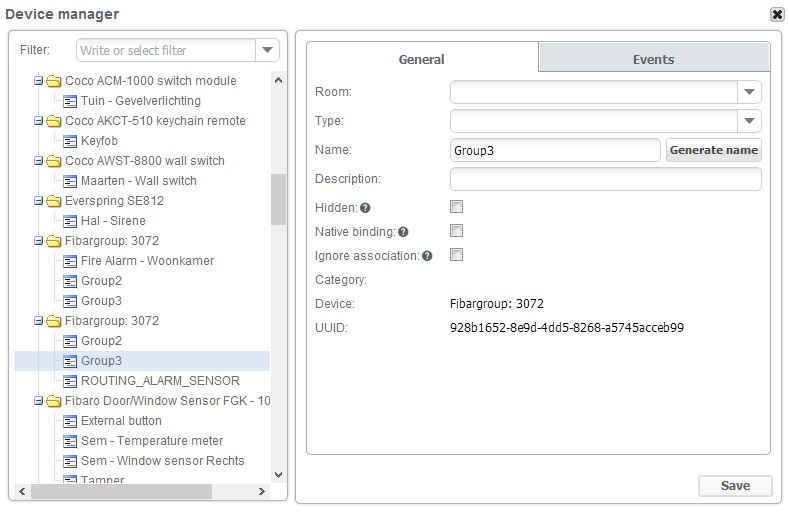The image size is (789, 513).
Task: Click the Everspring SE812 folder icon
Action: tap(53, 201)
